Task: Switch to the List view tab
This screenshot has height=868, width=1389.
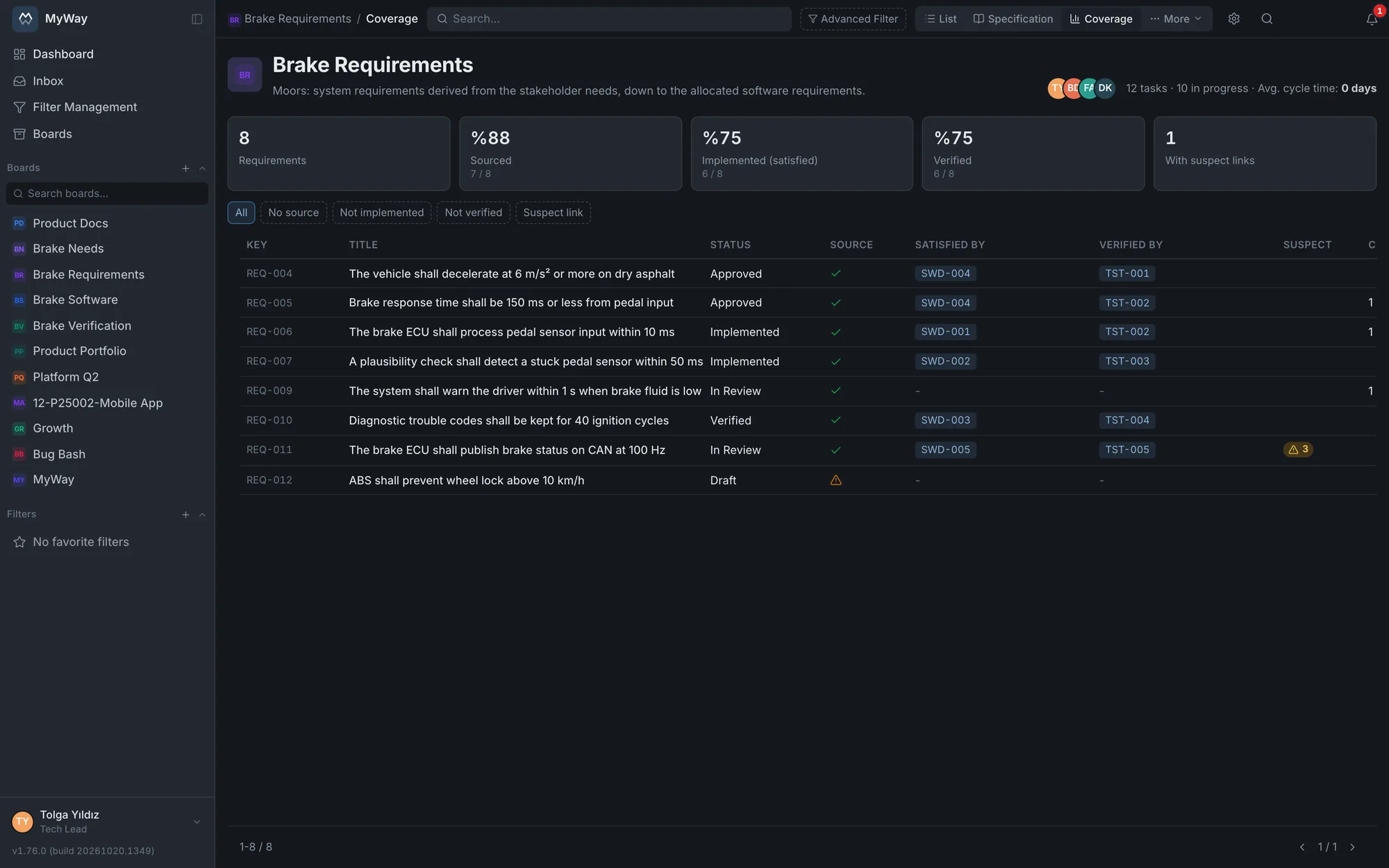Action: point(941,19)
